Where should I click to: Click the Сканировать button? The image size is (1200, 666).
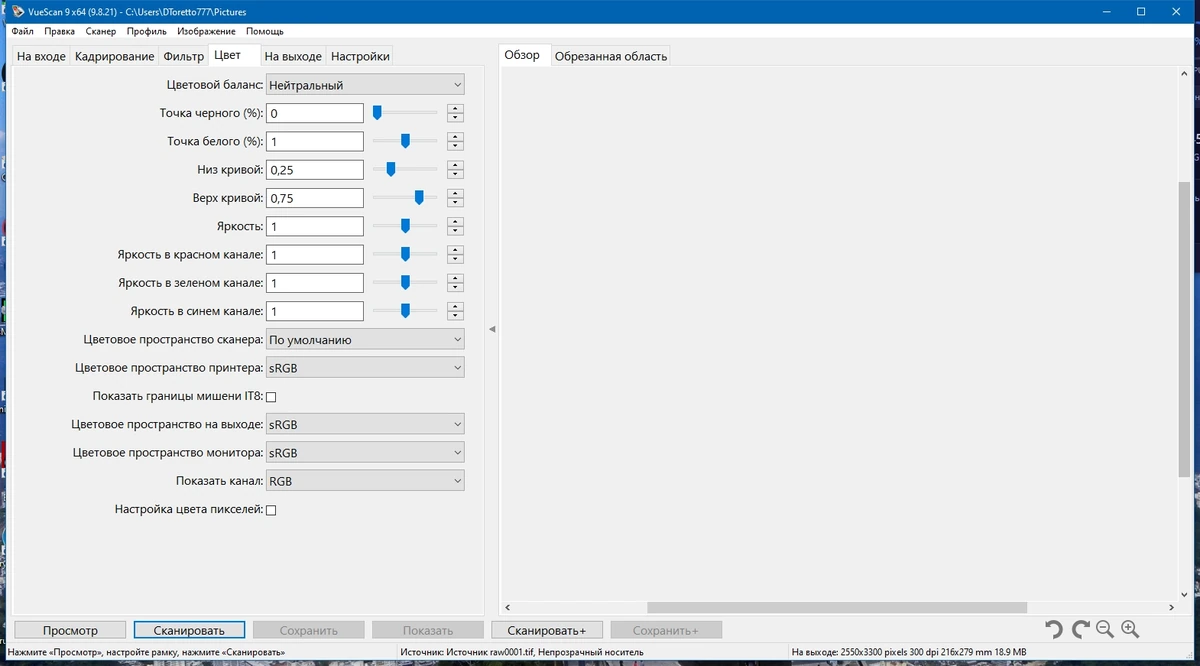tap(190, 630)
